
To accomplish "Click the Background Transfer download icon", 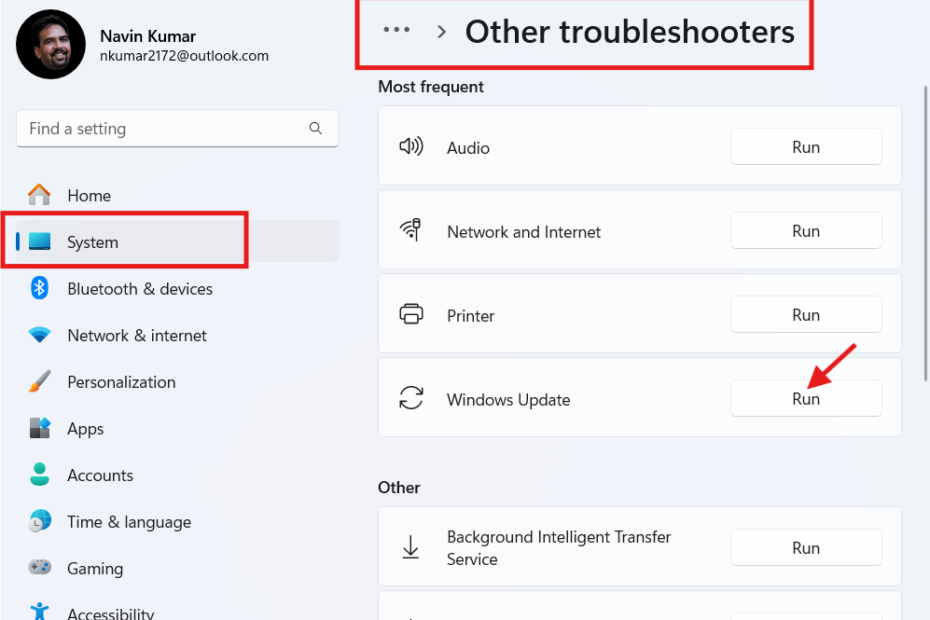I will point(410,546).
